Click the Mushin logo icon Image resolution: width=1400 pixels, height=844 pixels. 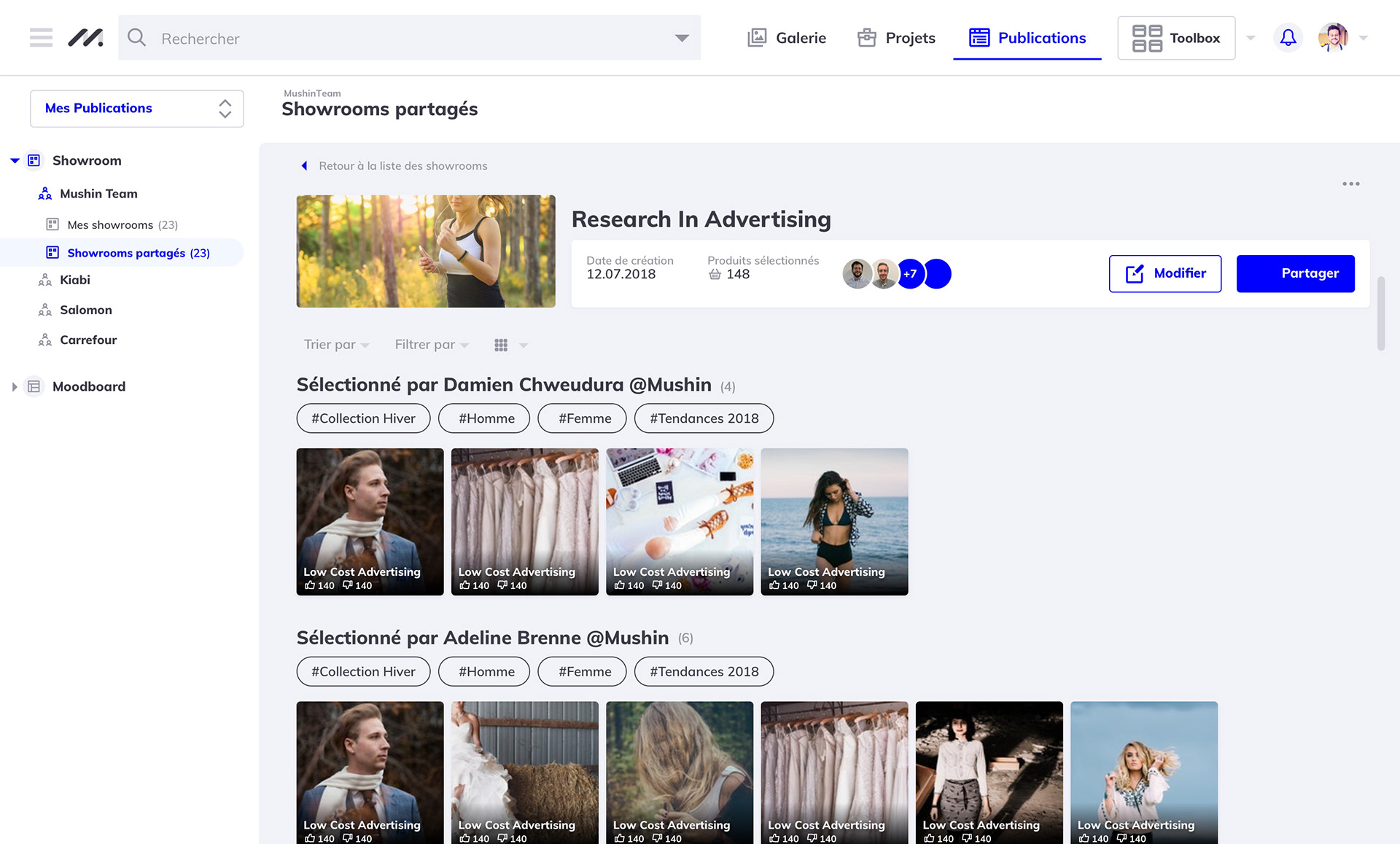pyautogui.click(x=85, y=37)
